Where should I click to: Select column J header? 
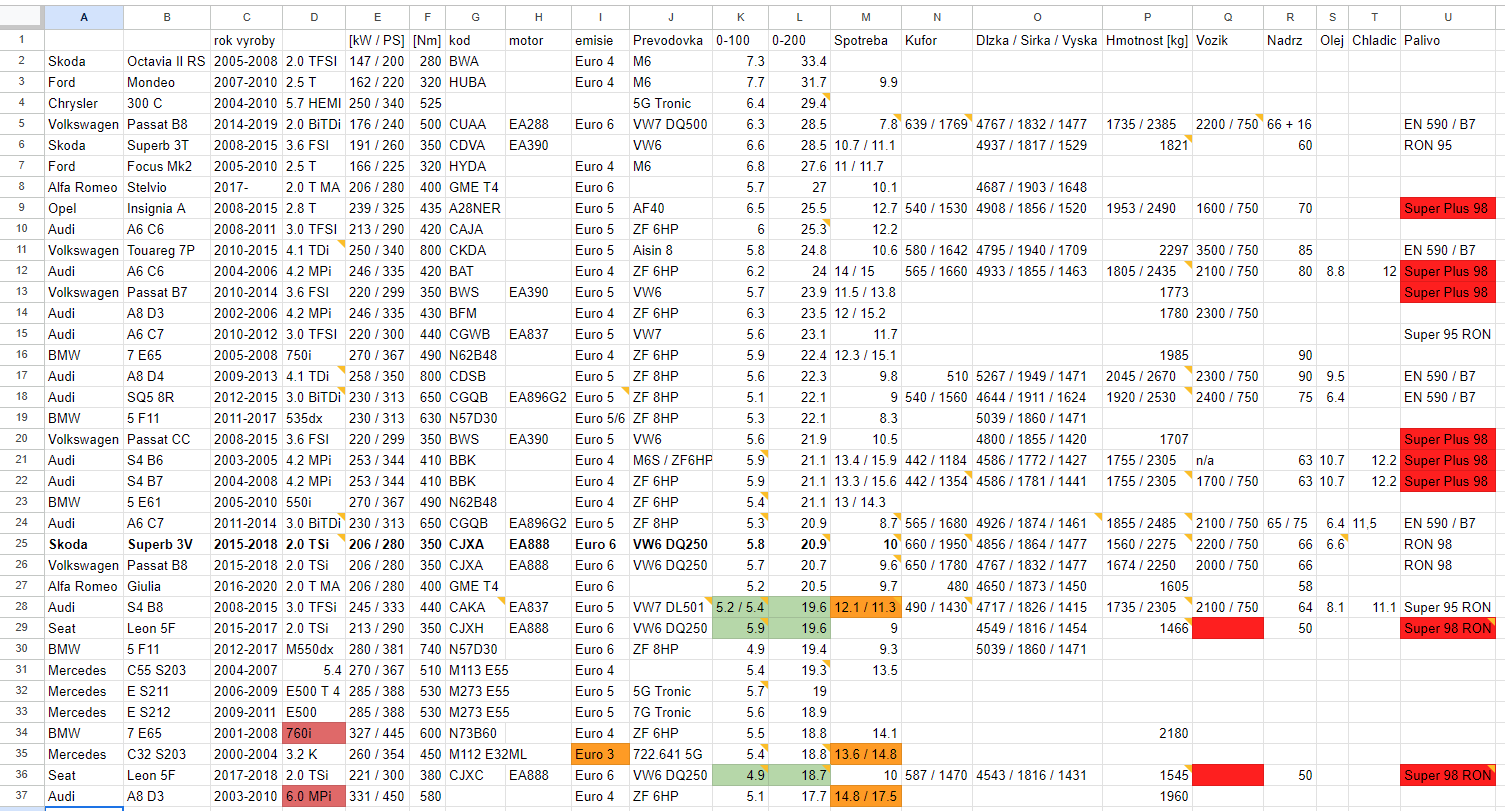671,17
